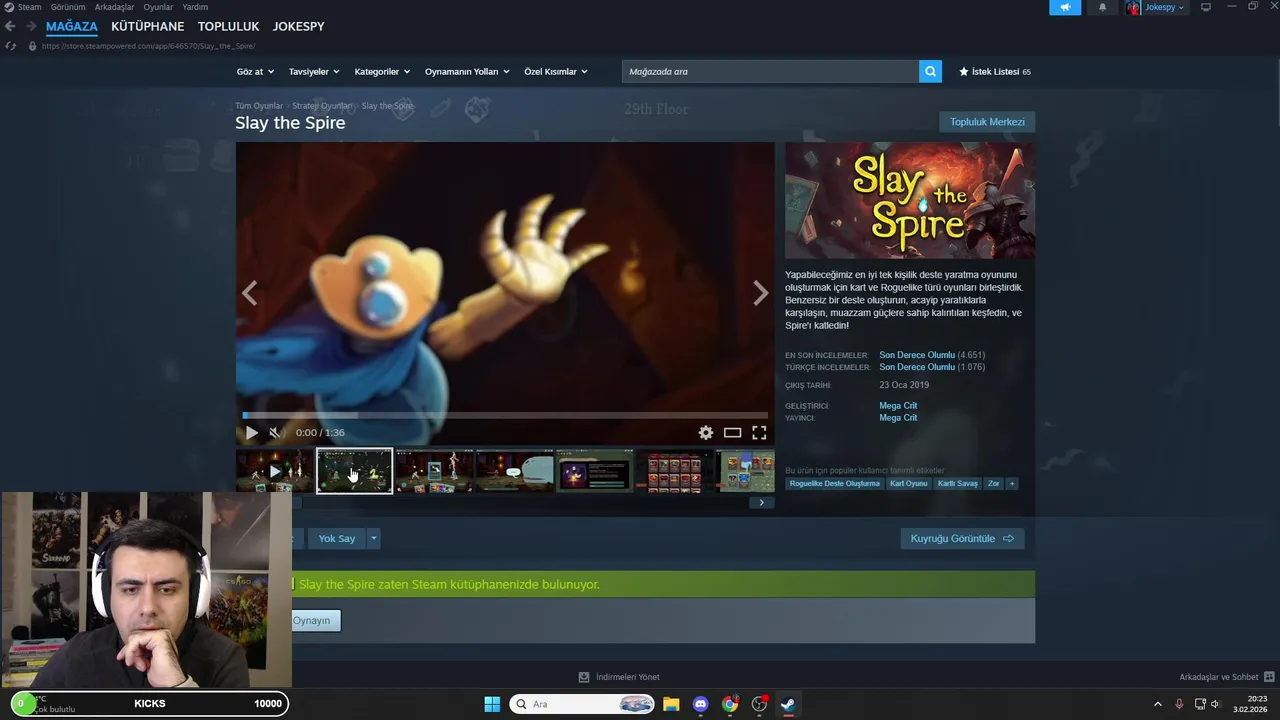Open the Arkadaşlar menu

[114, 7]
